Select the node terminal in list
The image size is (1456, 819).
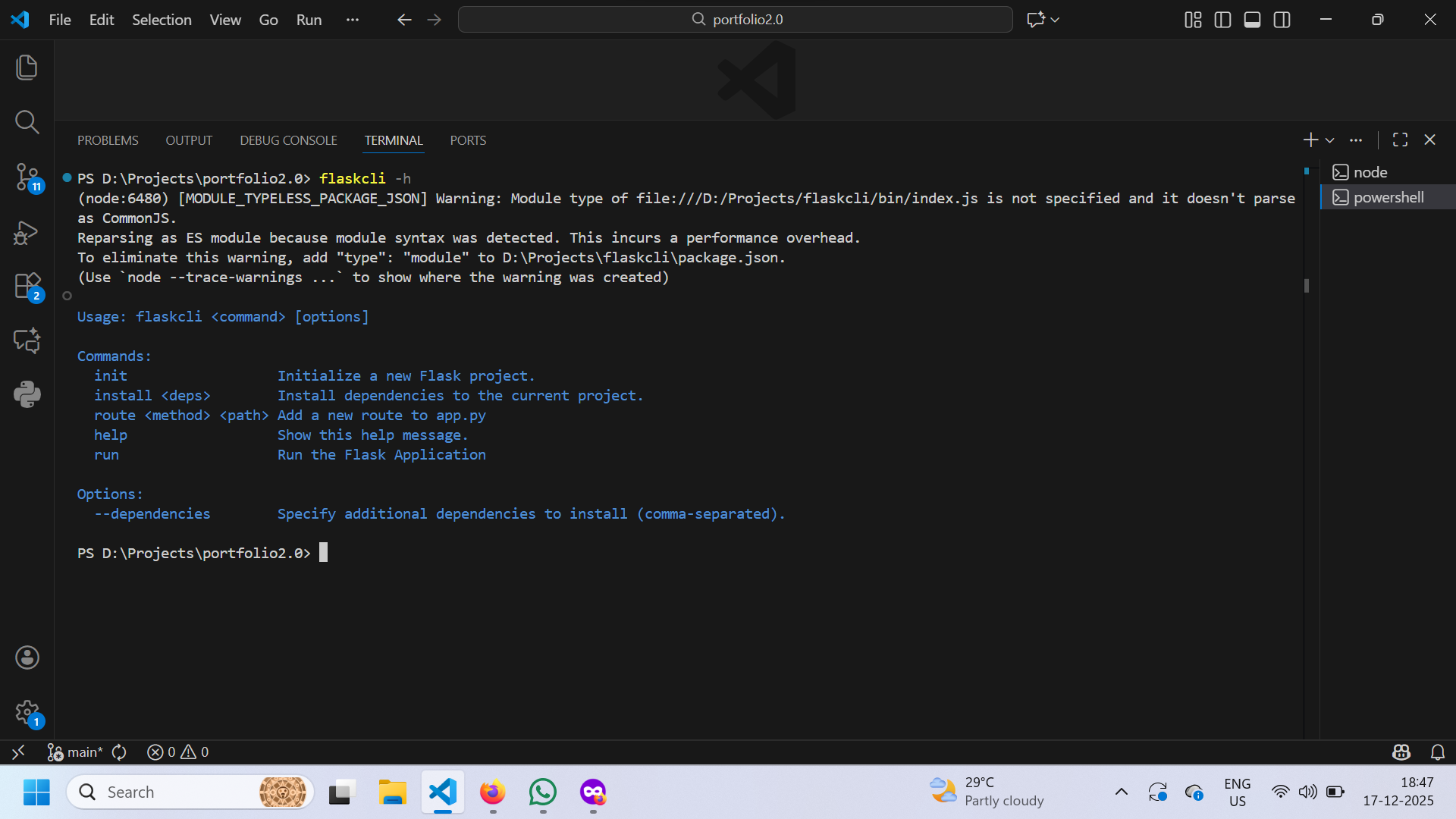click(1370, 172)
